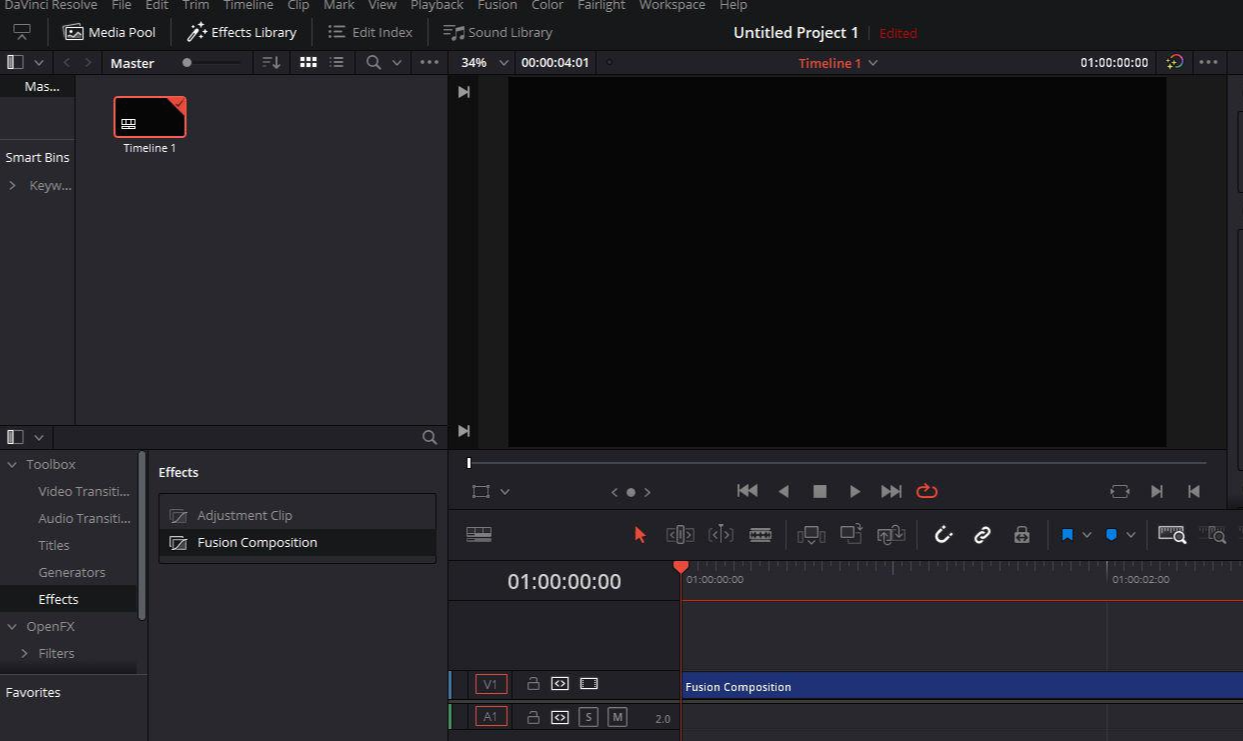The image size is (1243, 741).
Task: Open the Workspace menu
Action: (672, 5)
